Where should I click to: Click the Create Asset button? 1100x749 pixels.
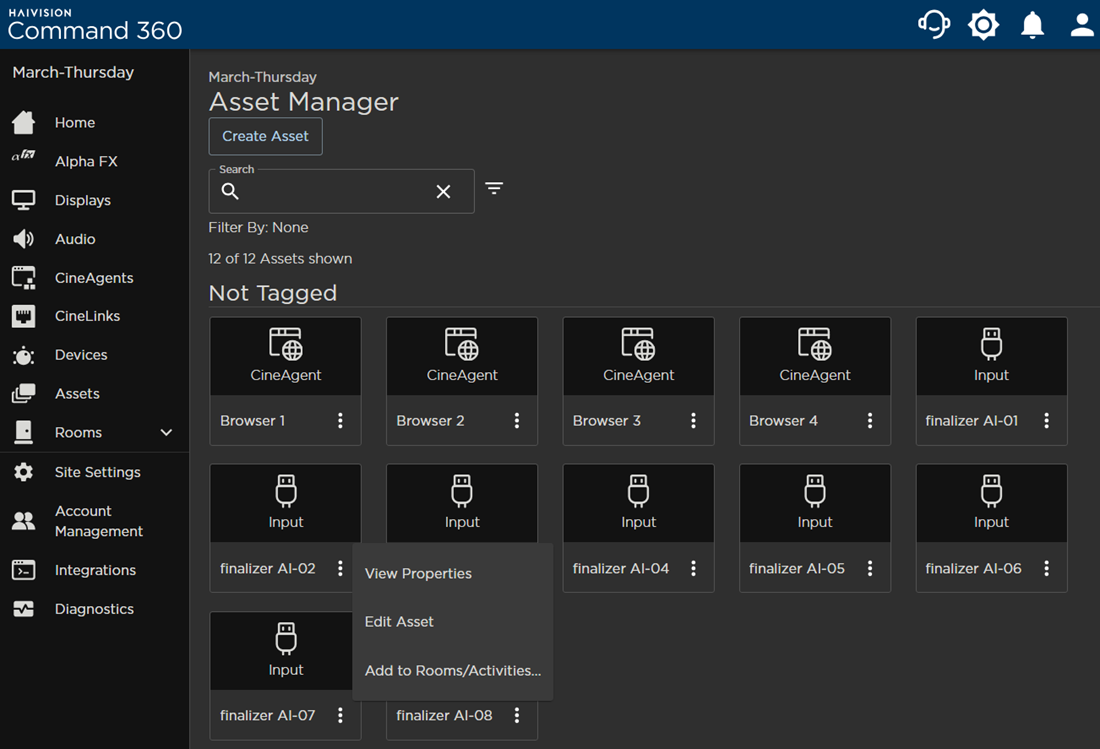tap(265, 136)
